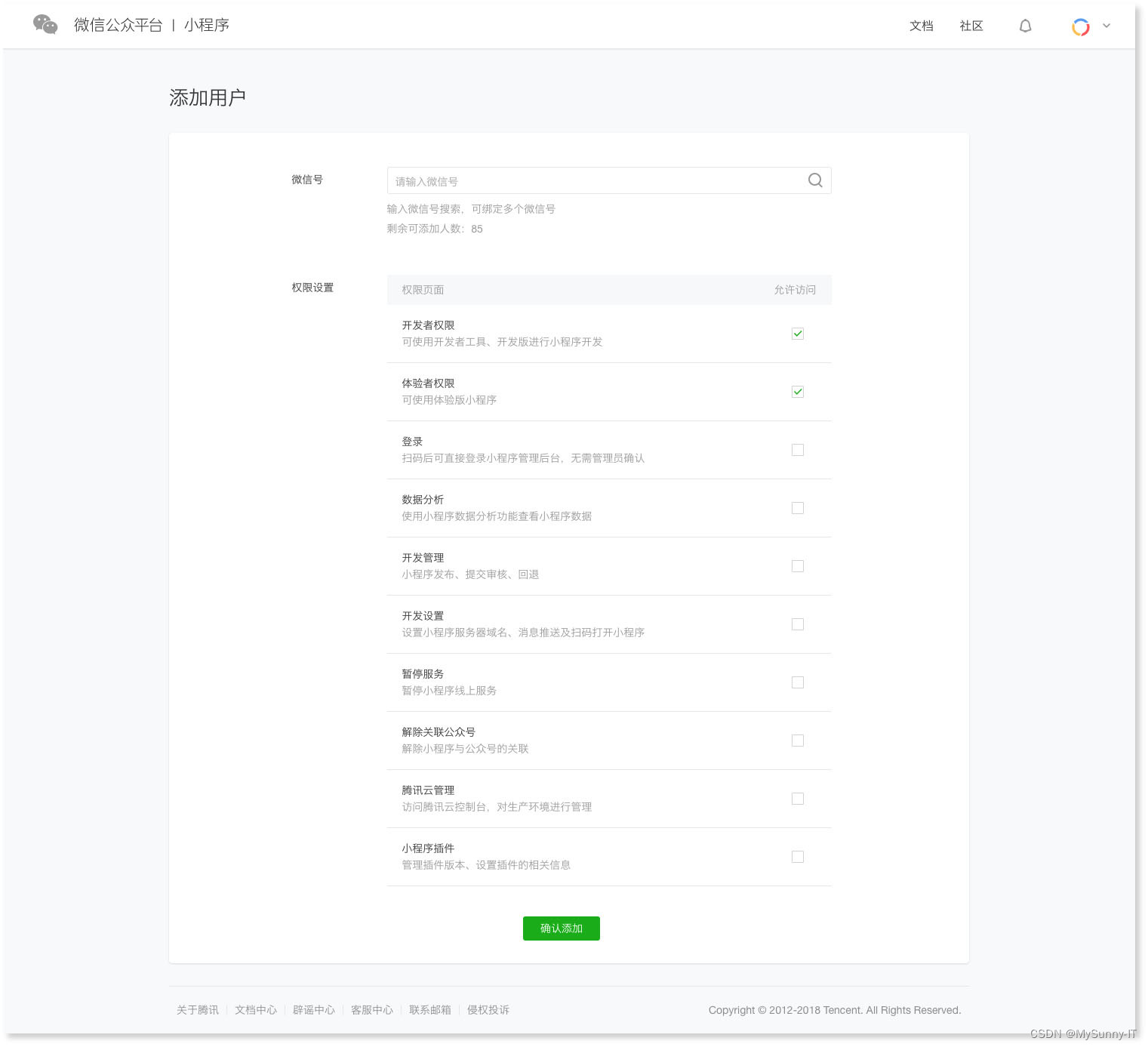Open the 辟谣中心 footer link

coord(314,1010)
